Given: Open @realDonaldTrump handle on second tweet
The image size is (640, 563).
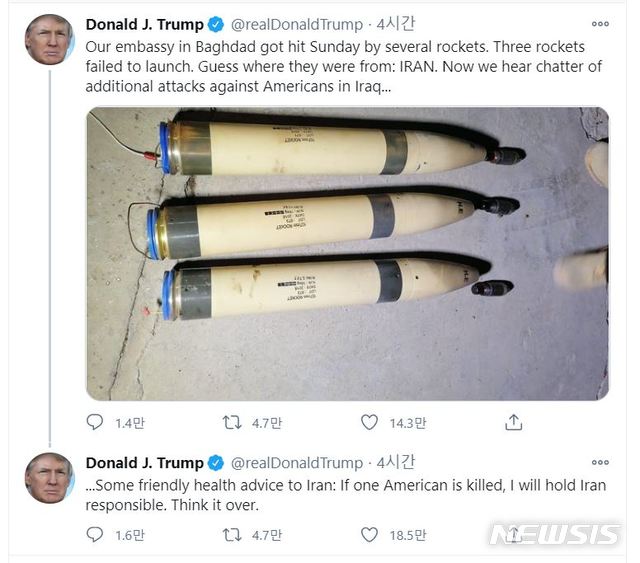Looking at the screenshot, I should pos(297,463).
